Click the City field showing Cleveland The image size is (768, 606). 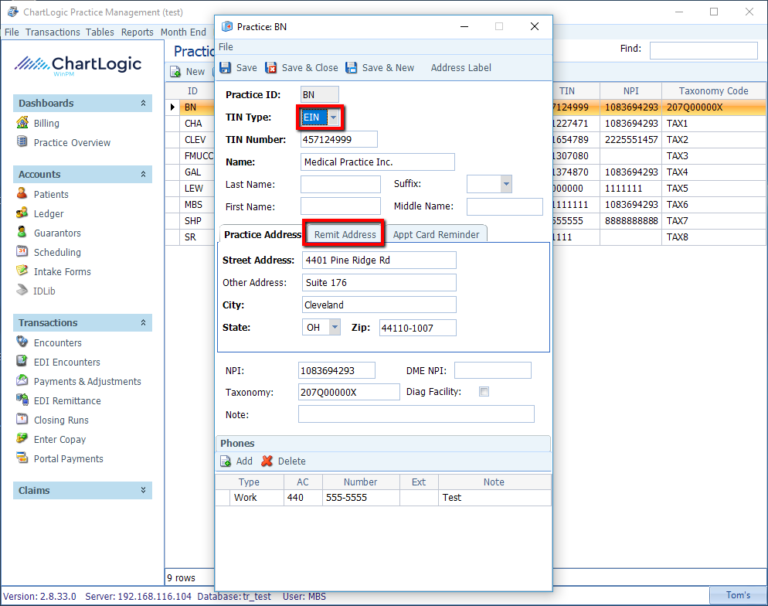379,305
